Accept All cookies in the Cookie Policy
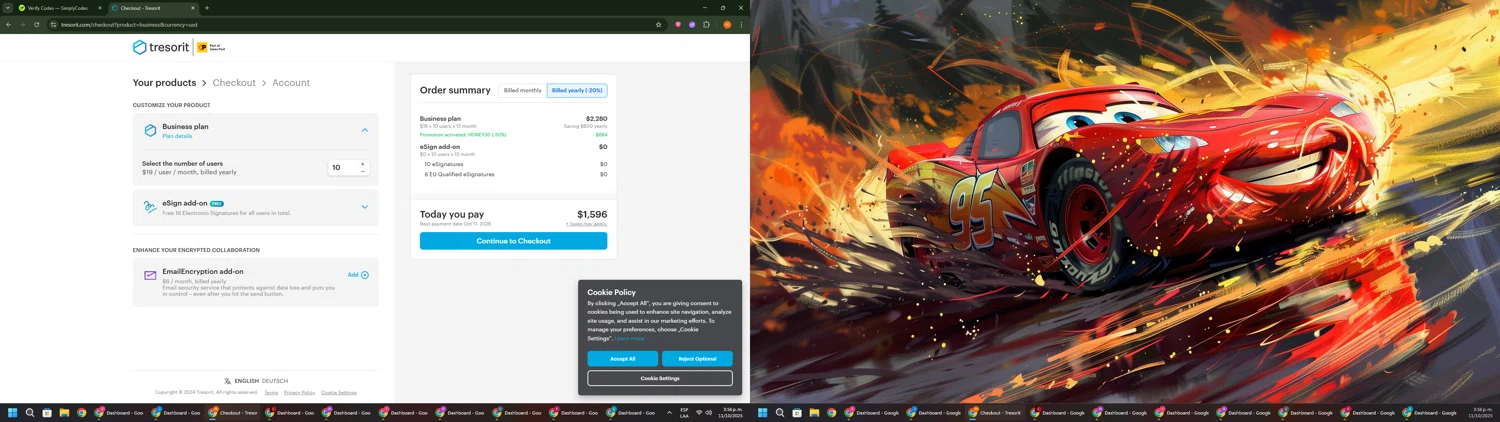The image size is (1500, 422). [x=622, y=358]
